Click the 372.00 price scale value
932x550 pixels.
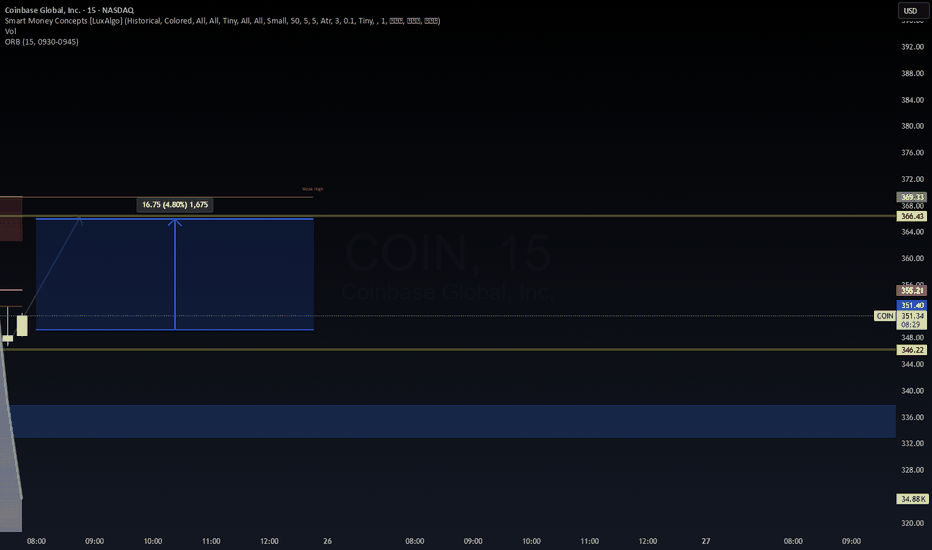pos(912,179)
